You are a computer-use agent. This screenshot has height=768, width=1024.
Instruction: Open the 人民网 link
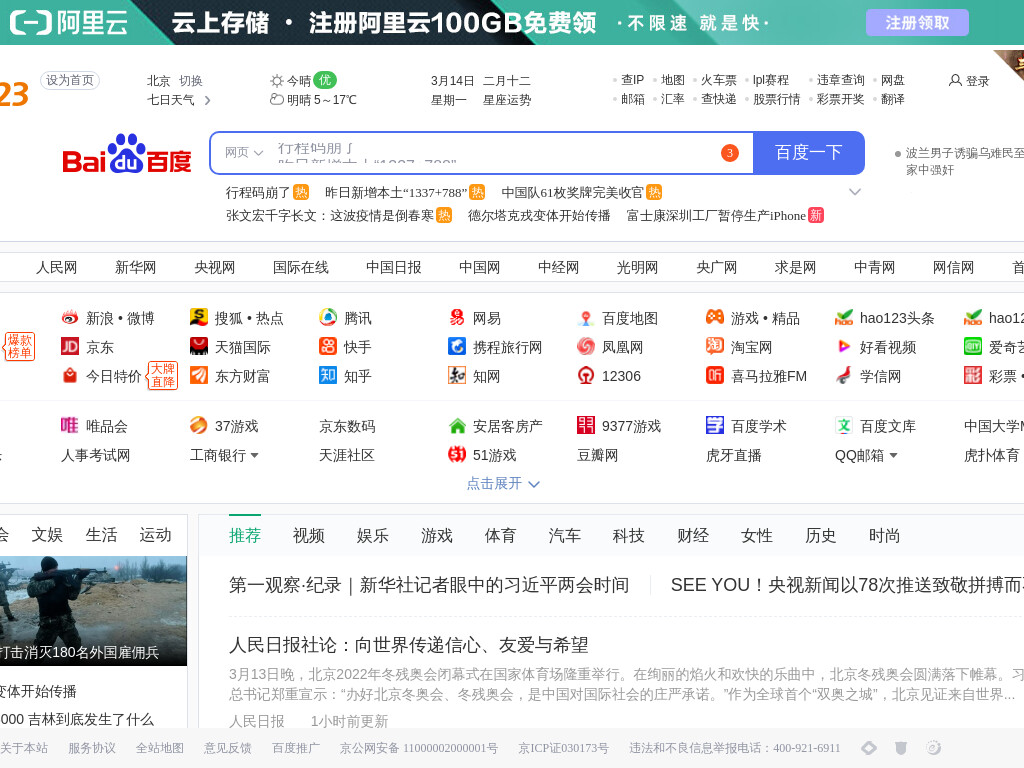[x=57, y=267]
